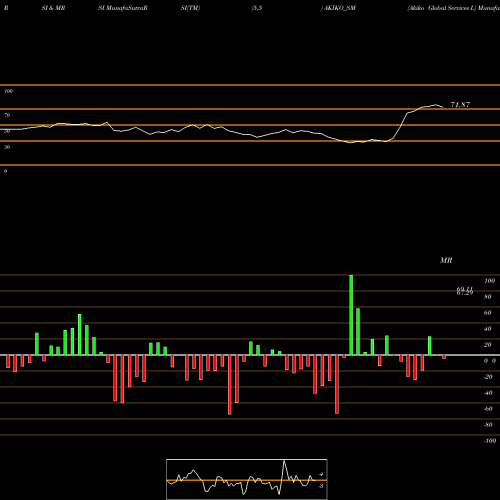
Task: Click the 30 level label on RSI axis
Action: coord(7,147)
